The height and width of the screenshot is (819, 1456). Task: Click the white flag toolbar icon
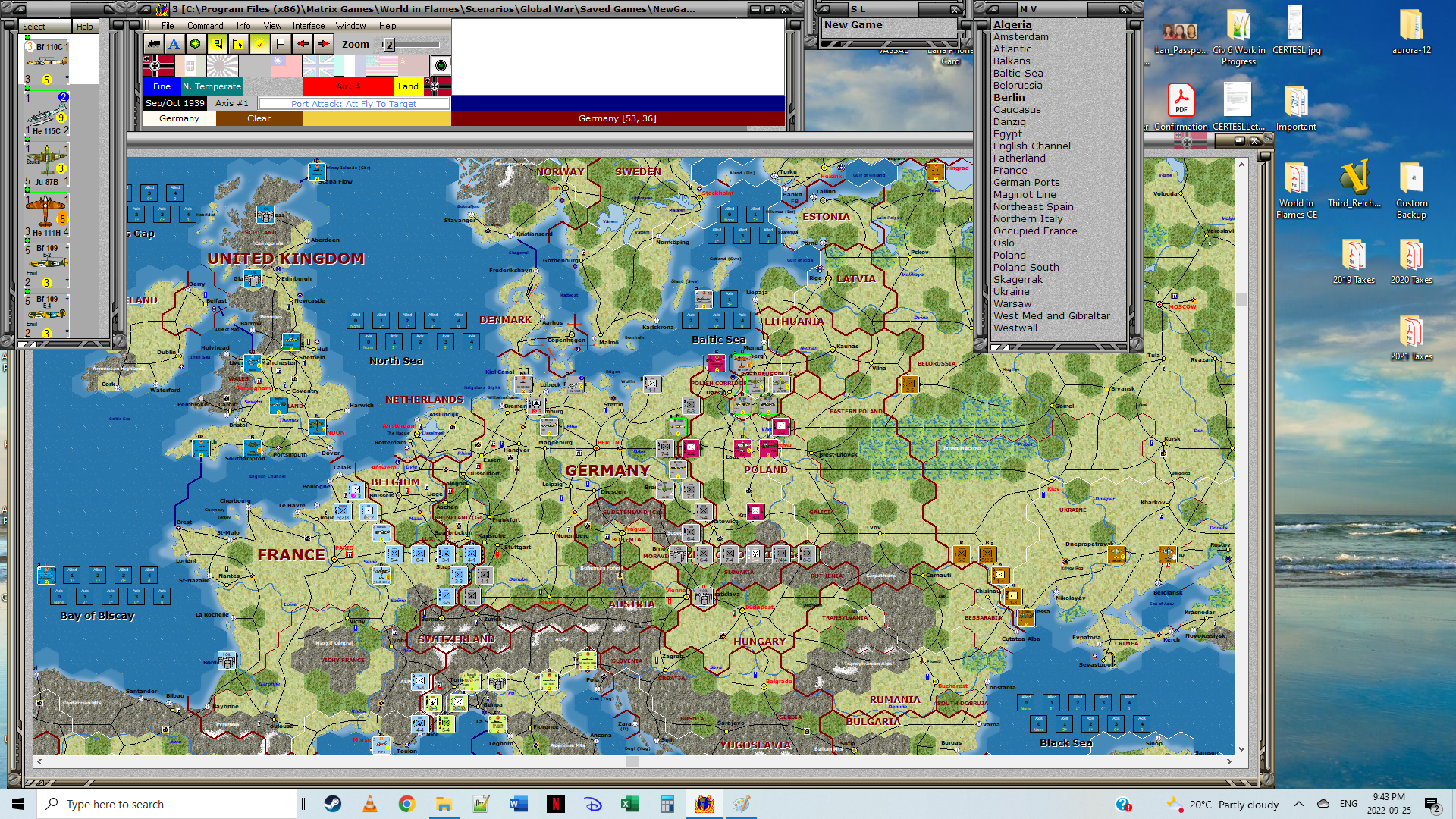[x=281, y=44]
